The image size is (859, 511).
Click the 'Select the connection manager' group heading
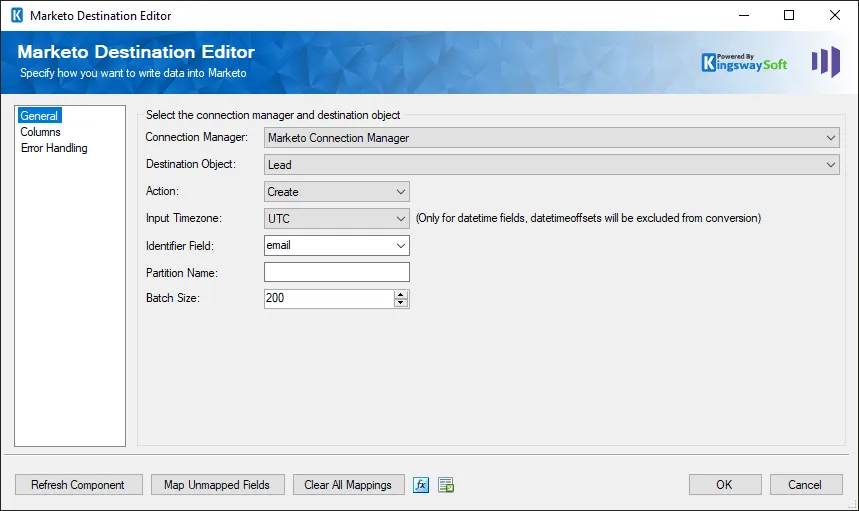tap(273, 115)
